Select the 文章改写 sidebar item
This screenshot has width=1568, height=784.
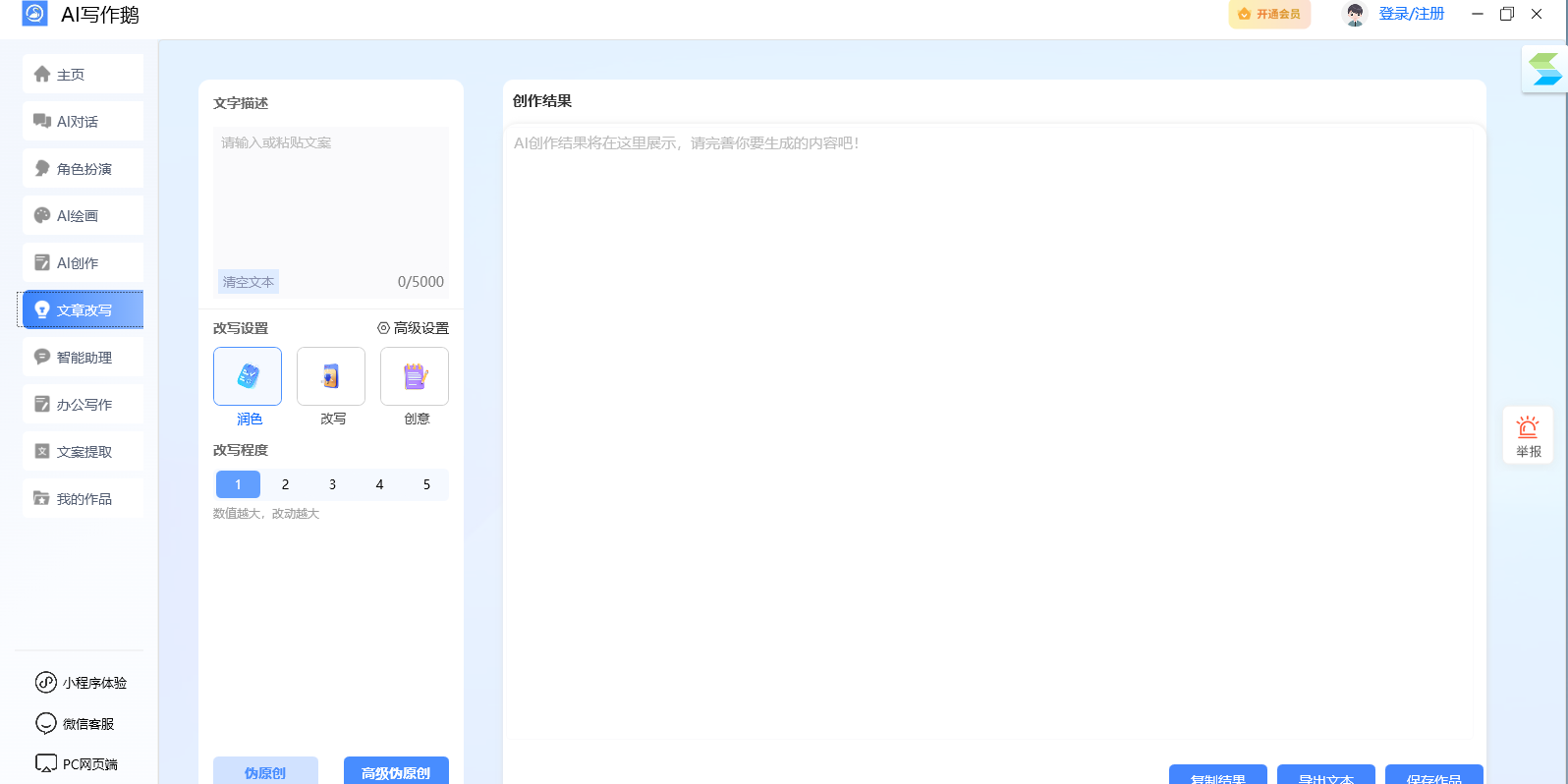(83, 309)
